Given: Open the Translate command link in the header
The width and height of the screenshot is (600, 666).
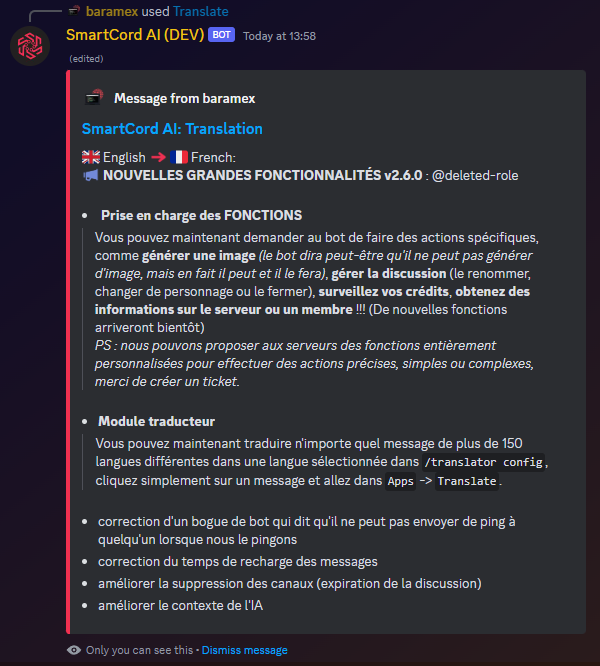Looking at the screenshot, I should click(200, 11).
